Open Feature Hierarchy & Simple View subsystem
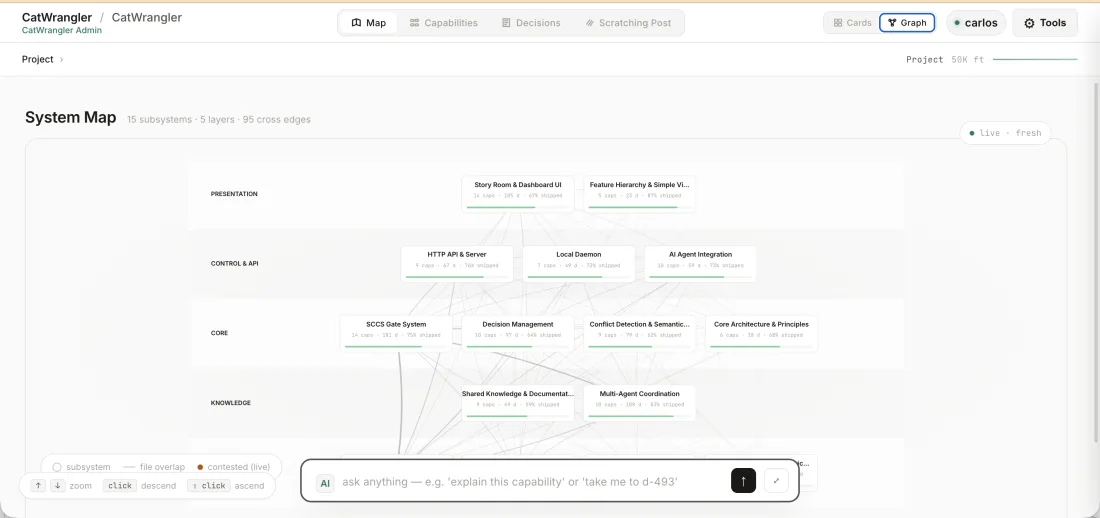Screen dimensions: 1100x518 pos(639,194)
